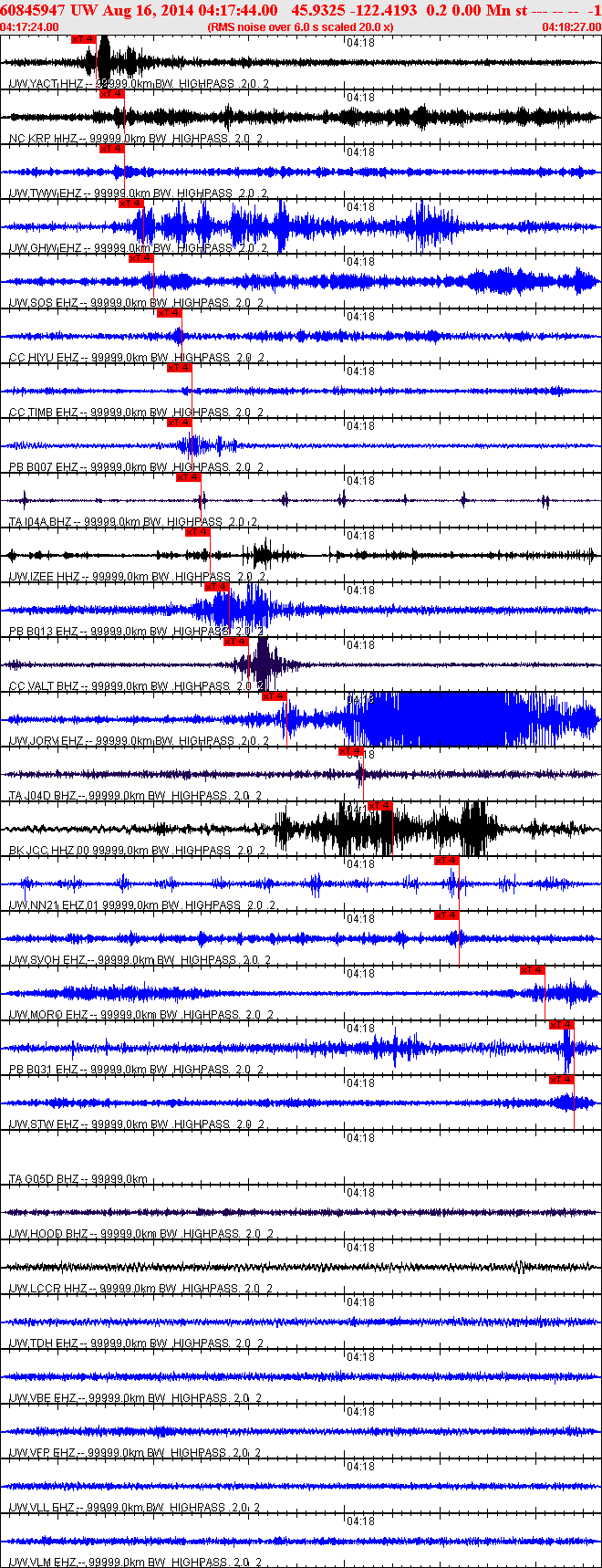Click the RMS noise scaling caption
Screen dimensions: 602x1568
point(300,27)
